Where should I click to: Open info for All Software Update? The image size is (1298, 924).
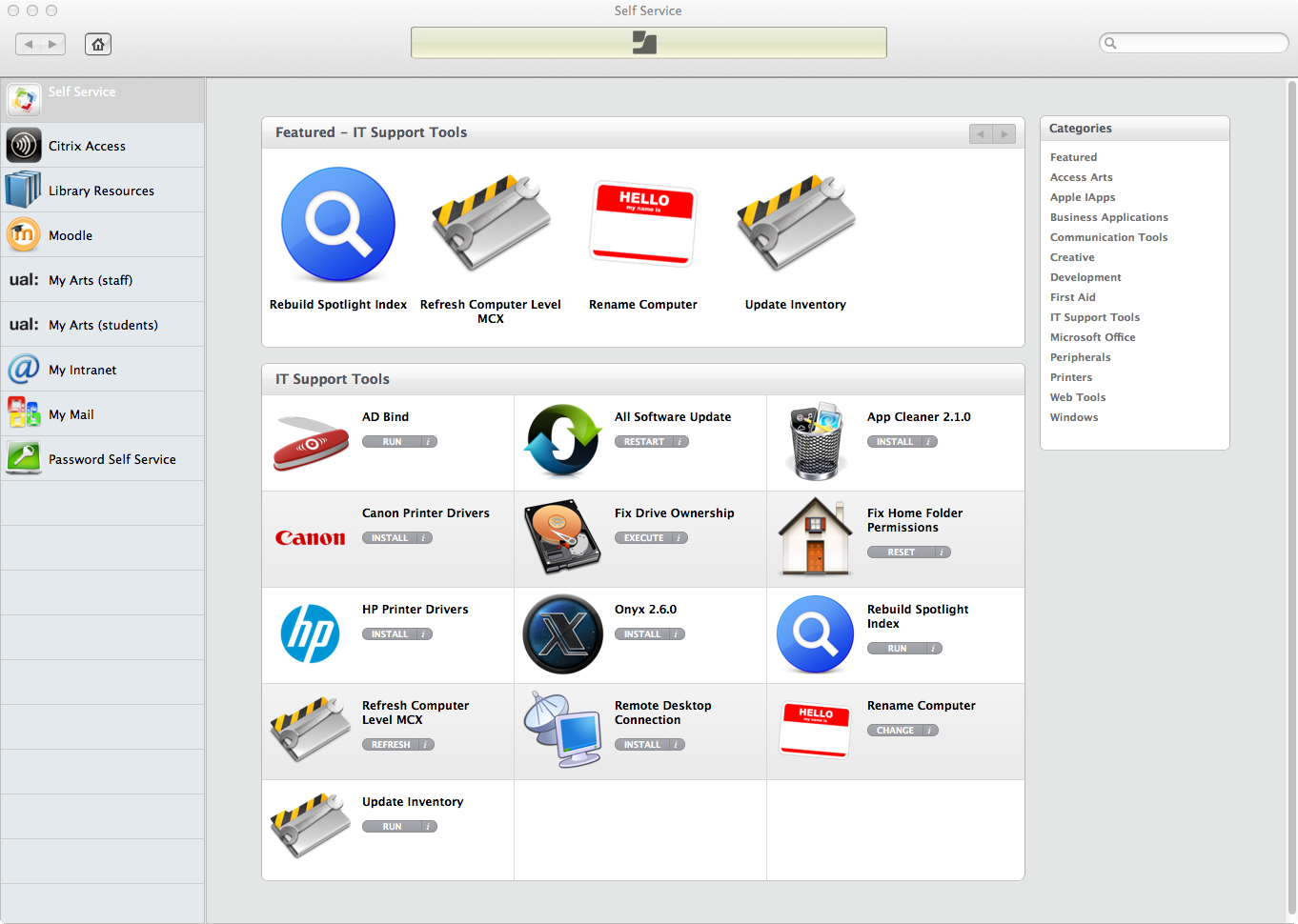click(679, 442)
